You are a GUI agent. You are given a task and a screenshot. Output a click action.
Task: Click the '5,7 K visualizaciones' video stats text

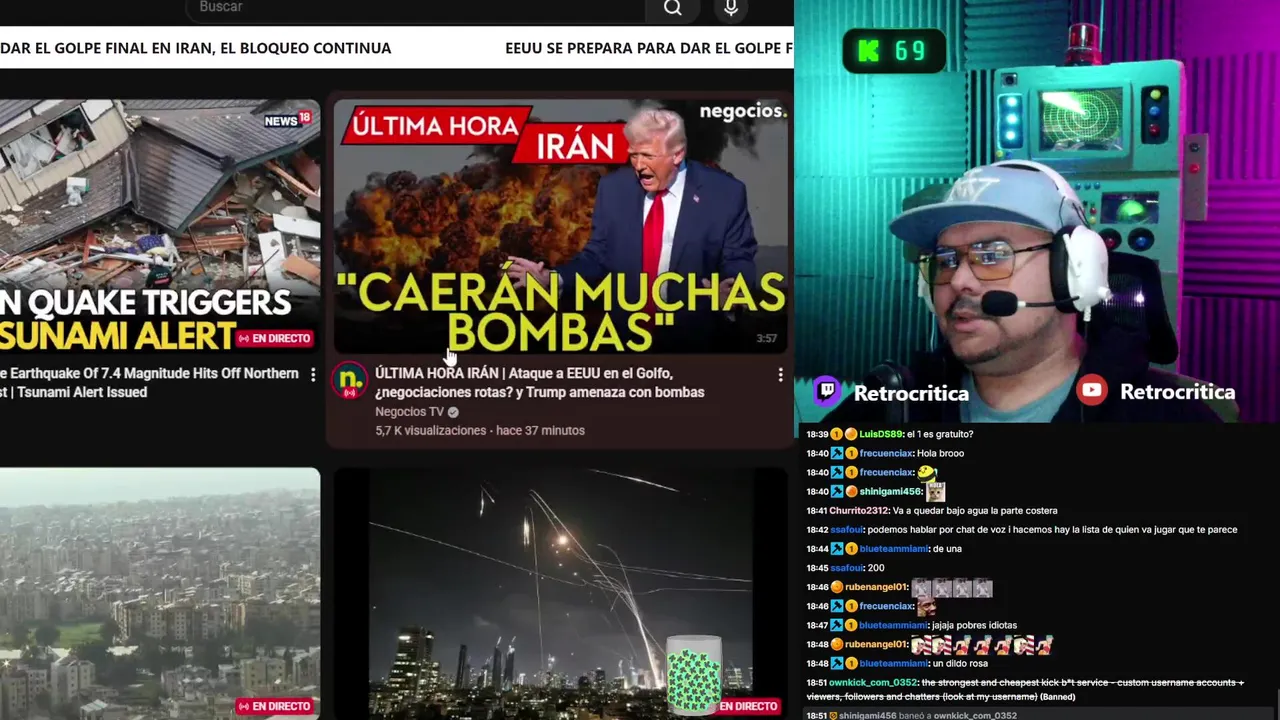pos(431,430)
